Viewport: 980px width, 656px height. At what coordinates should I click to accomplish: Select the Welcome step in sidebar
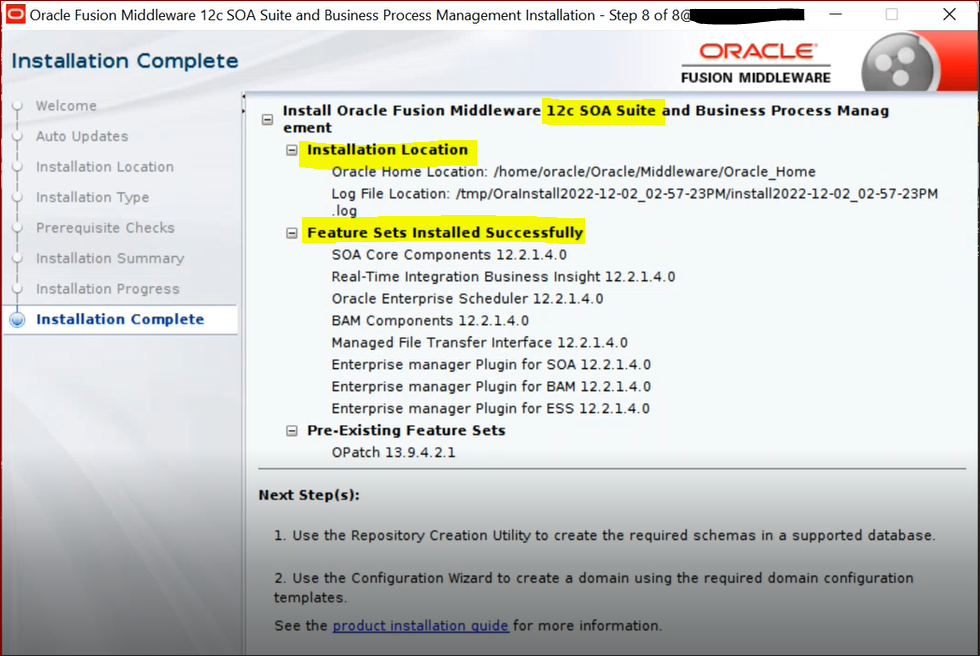[66, 106]
